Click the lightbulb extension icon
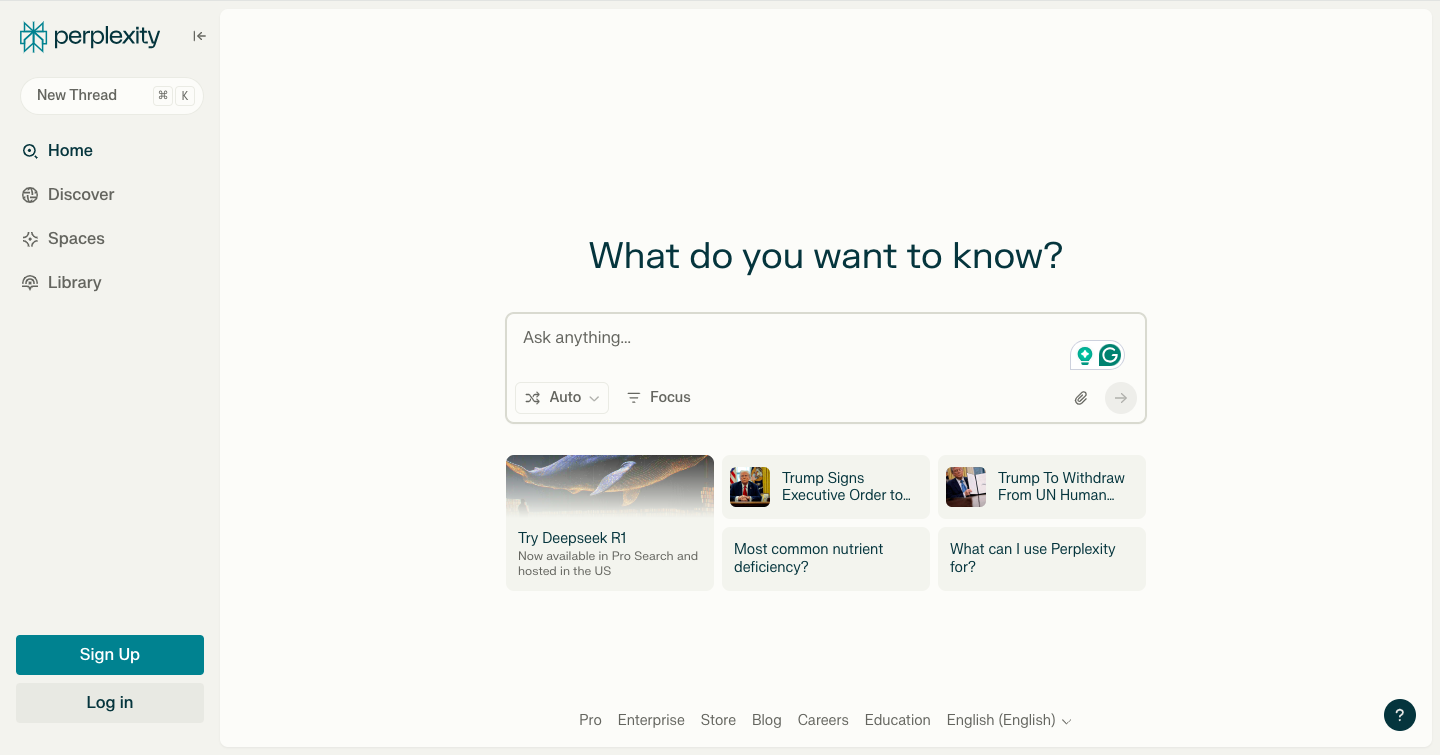Image resolution: width=1440 pixels, height=755 pixels. pyautogui.click(x=1084, y=355)
